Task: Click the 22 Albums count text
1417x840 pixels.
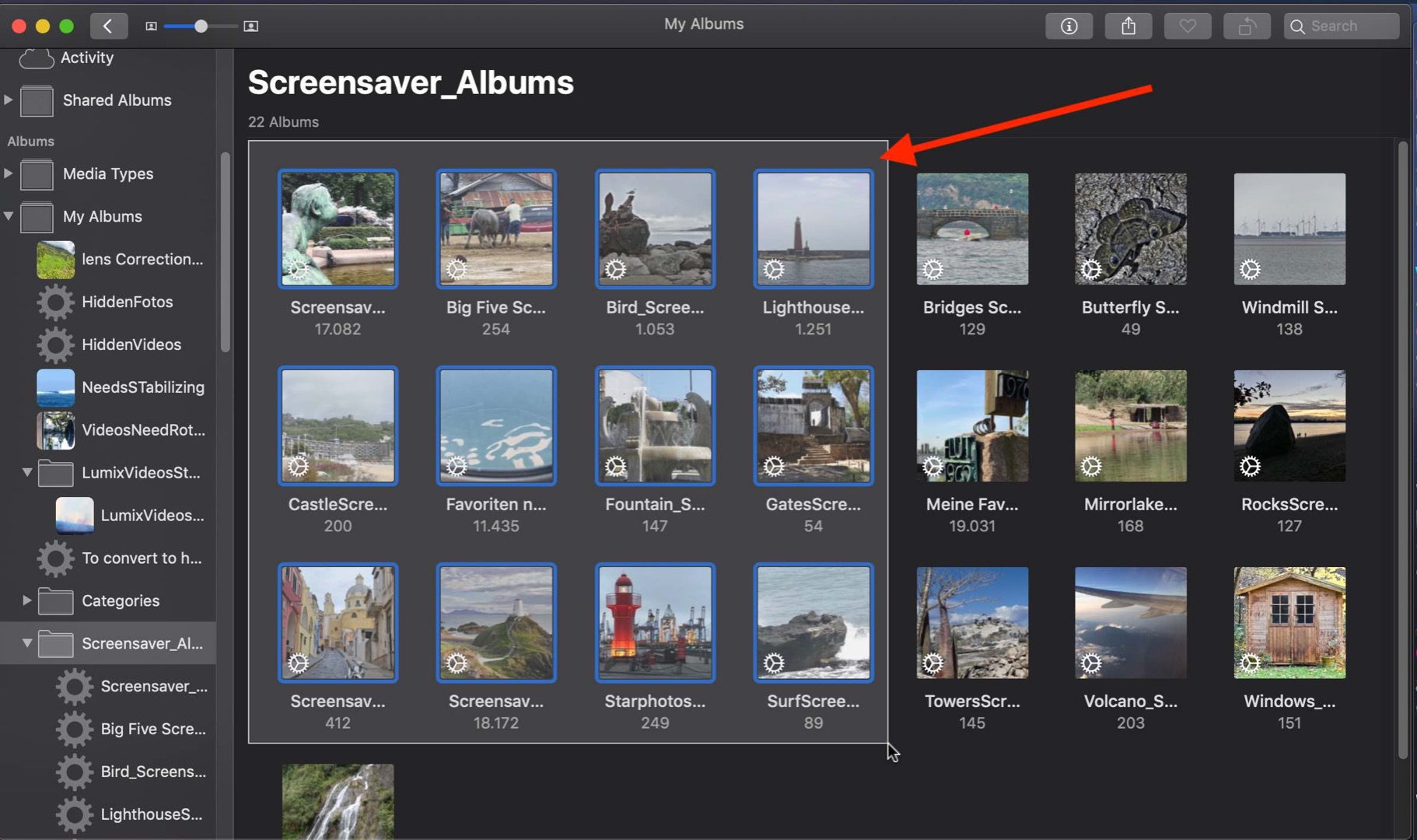Action: click(283, 122)
